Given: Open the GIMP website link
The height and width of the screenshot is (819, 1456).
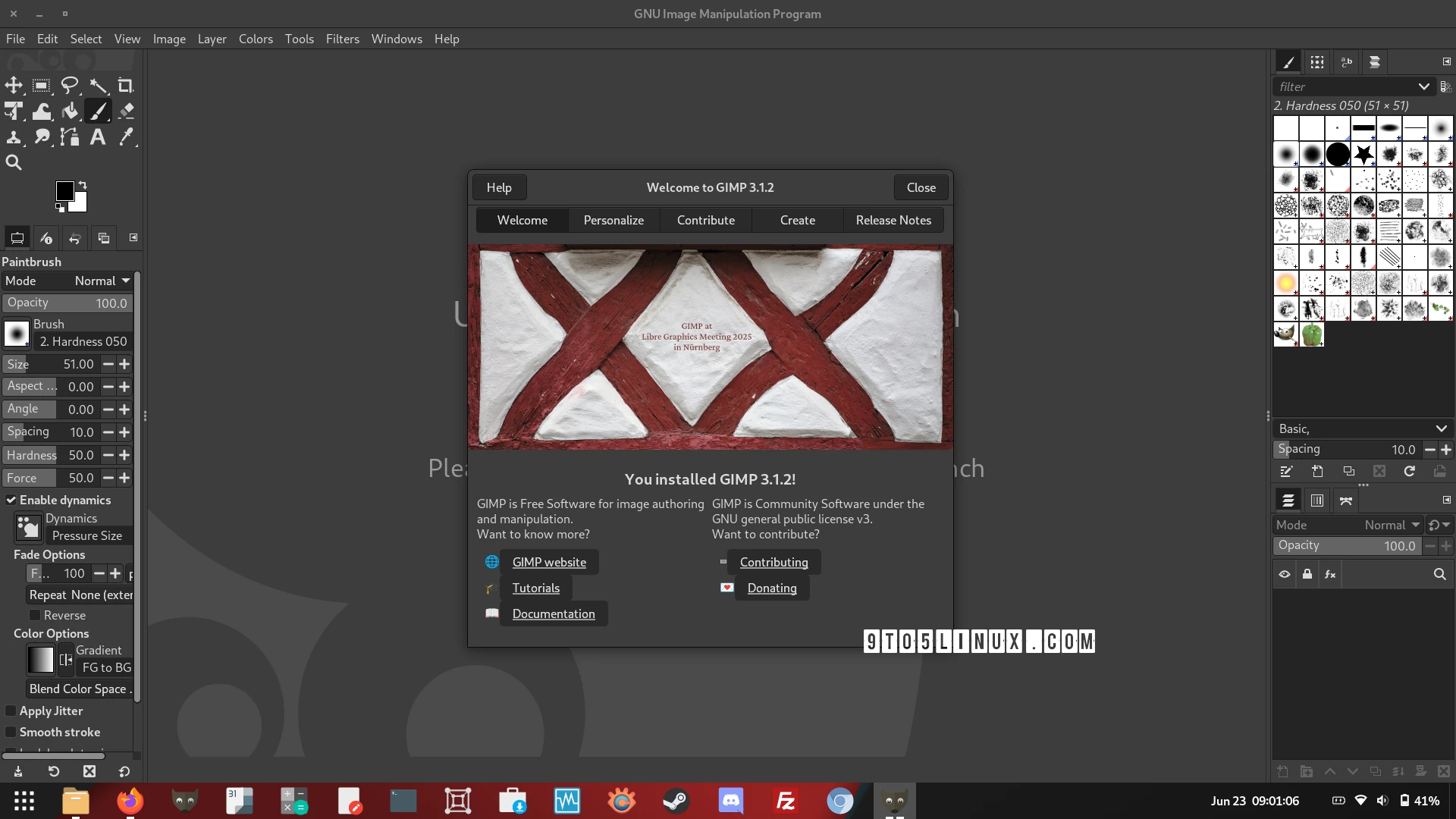Looking at the screenshot, I should (x=549, y=563).
